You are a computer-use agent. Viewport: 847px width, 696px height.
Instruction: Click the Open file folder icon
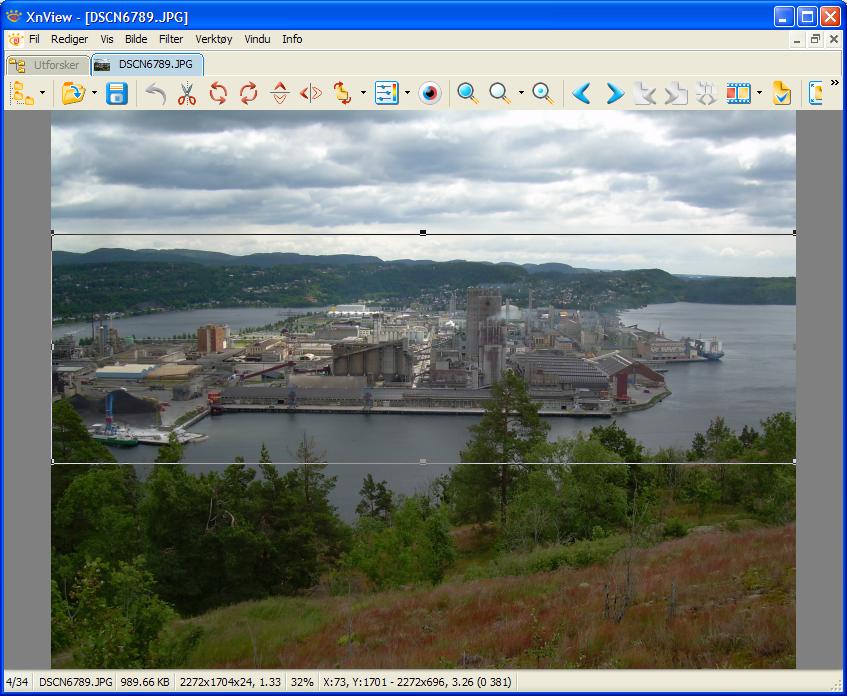click(73, 93)
